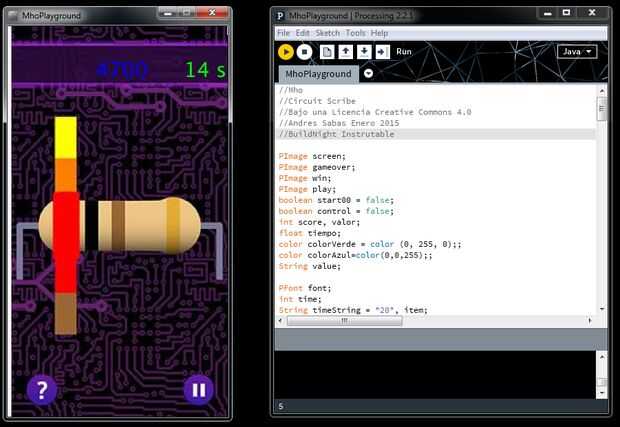Click the 'PImage gameover;' code line
The image size is (620, 427).
coord(317,167)
